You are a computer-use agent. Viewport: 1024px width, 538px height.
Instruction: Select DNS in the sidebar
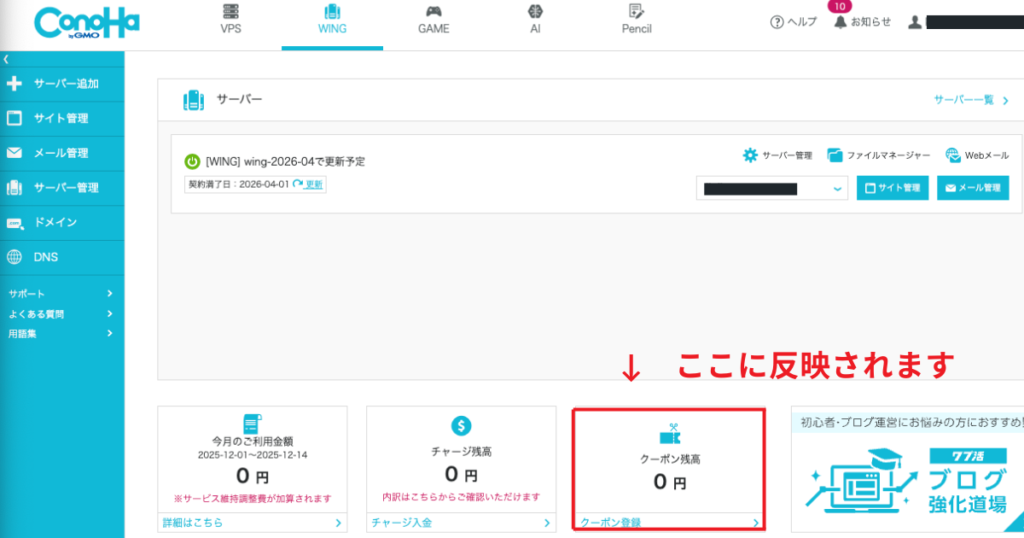62,257
